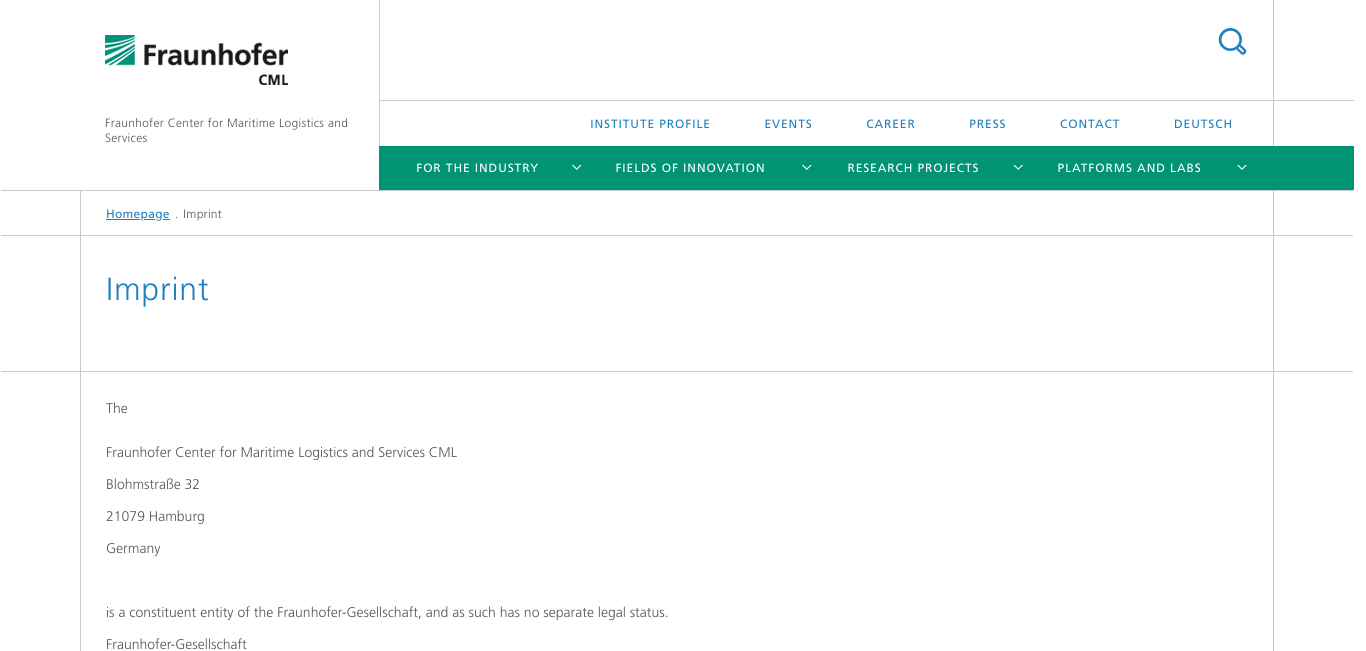
Task: Open the Fields of Innovation menu
Action: coord(690,168)
